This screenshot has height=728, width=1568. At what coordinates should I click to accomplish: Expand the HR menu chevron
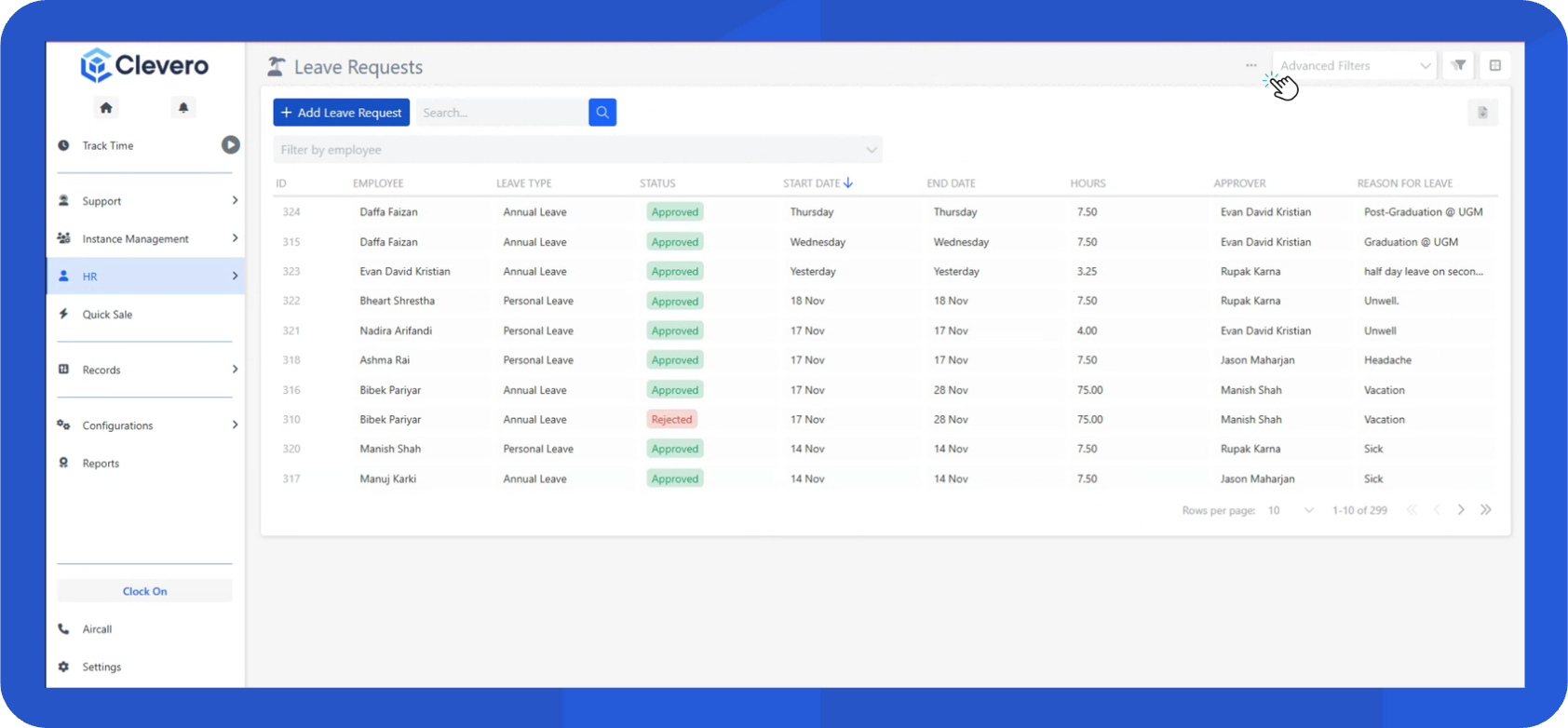[235, 276]
